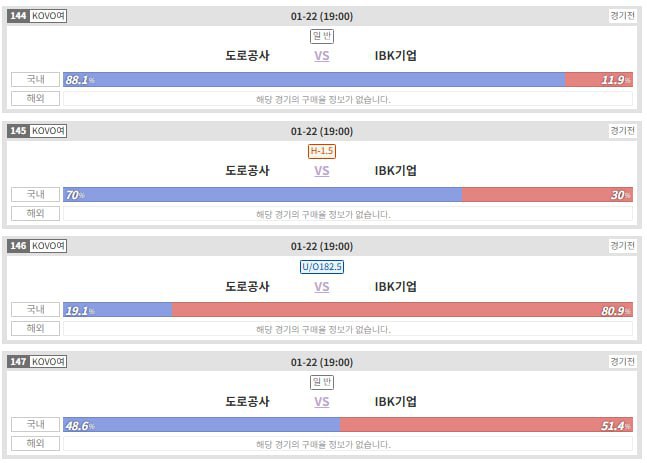Click the 일반 tag in match 144
Screen dimensions: 647x463
[322, 36]
